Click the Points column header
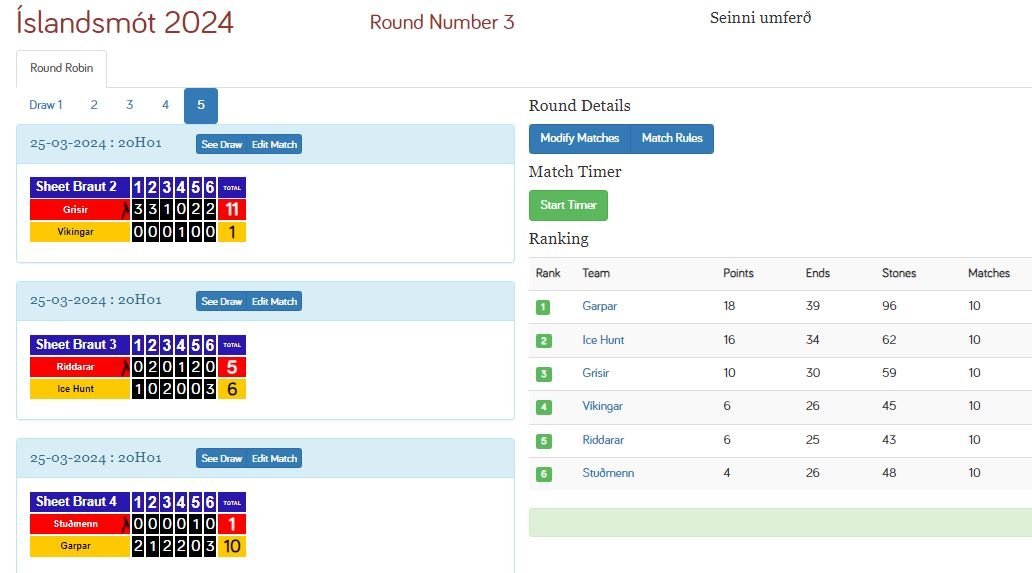The width and height of the screenshot is (1032, 573). [738, 273]
